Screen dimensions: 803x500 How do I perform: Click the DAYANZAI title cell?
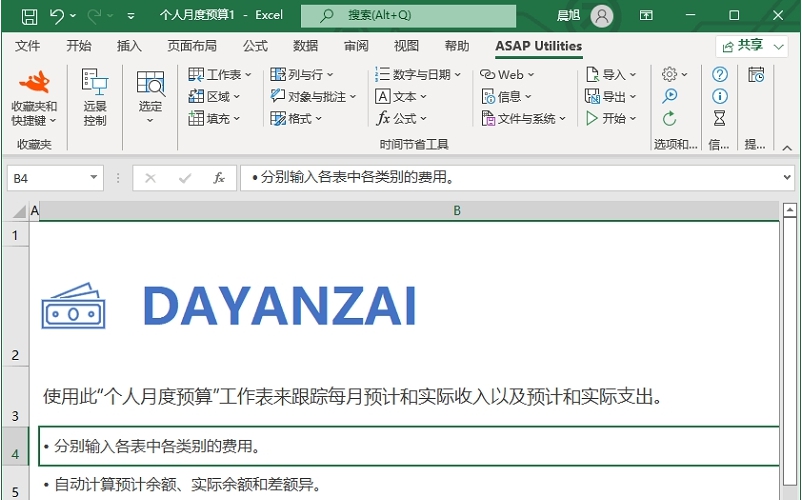[x=279, y=306]
